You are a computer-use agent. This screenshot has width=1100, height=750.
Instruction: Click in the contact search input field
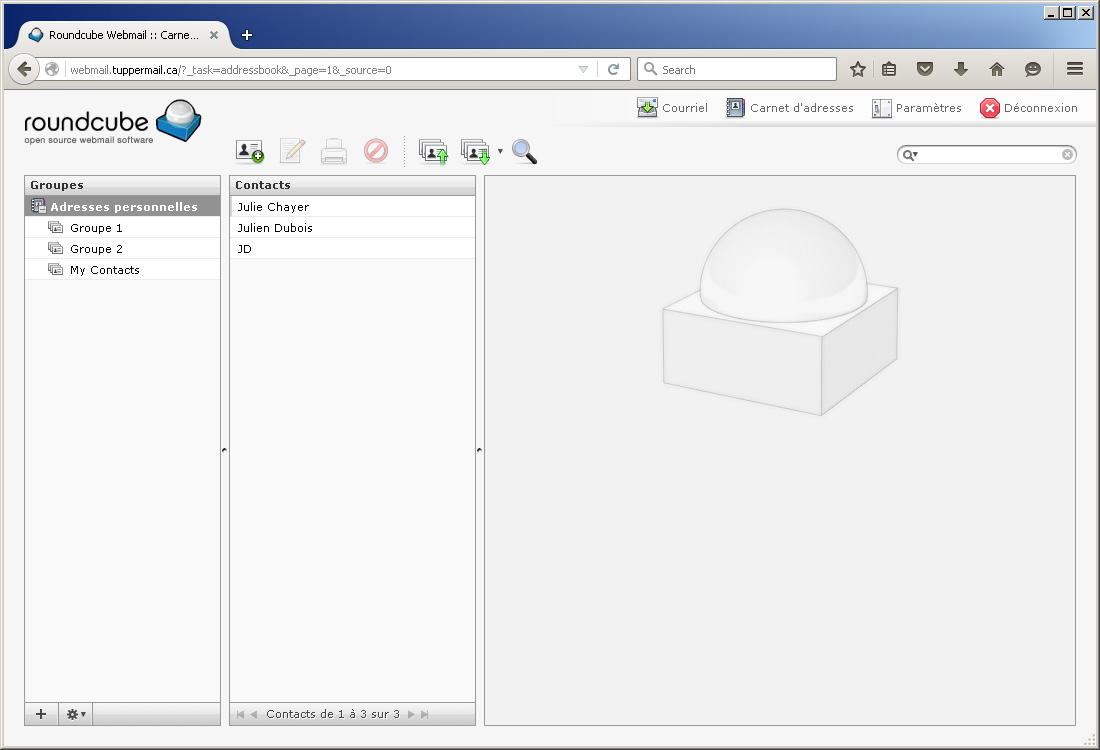(988, 155)
